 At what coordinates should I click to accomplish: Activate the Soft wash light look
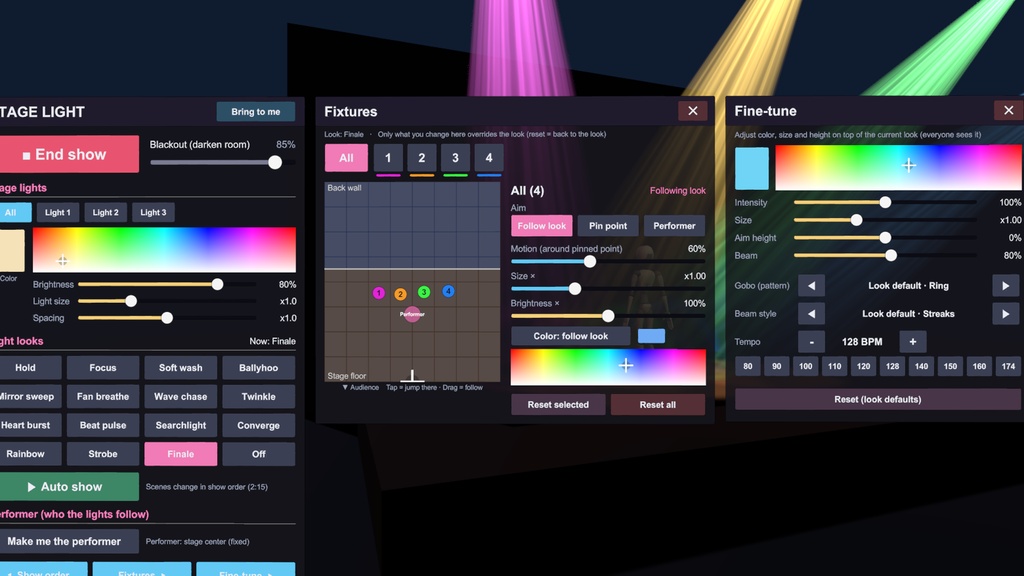pos(180,368)
